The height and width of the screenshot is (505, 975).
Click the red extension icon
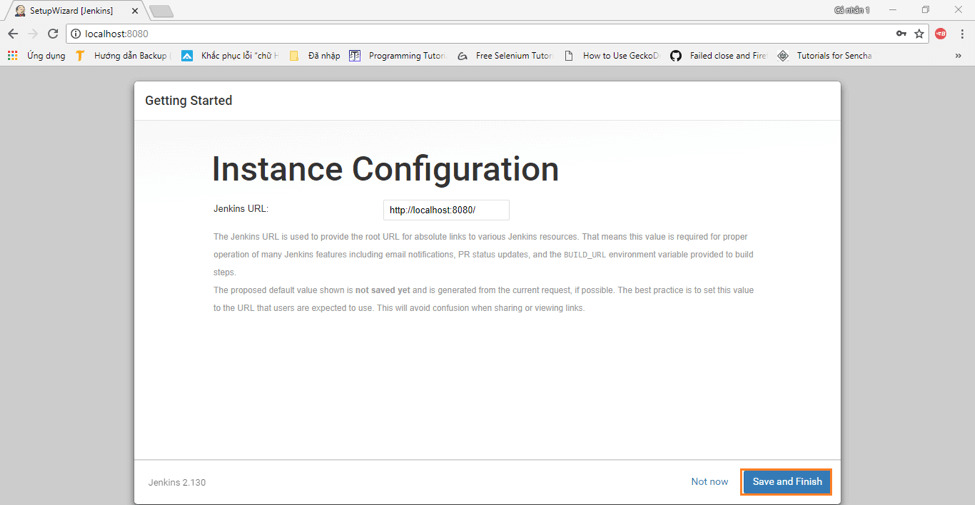[x=941, y=34]
